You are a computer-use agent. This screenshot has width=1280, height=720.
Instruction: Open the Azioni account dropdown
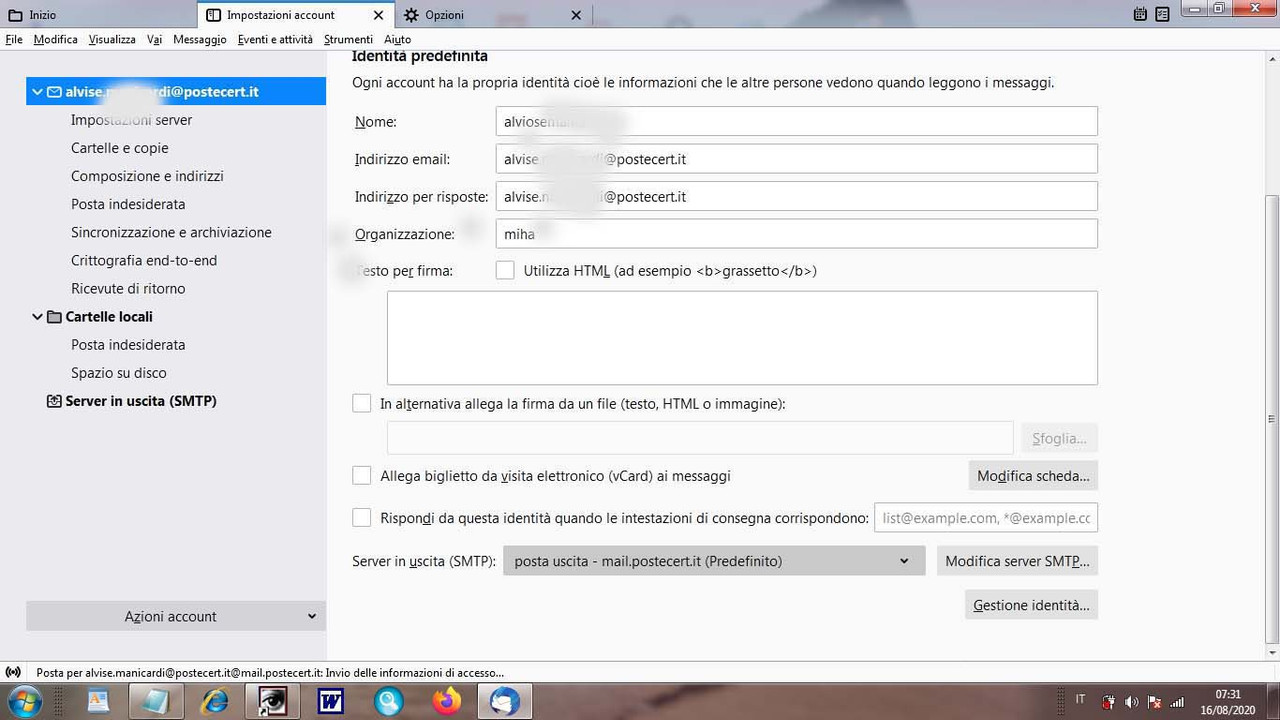click(x=176, y=616)
